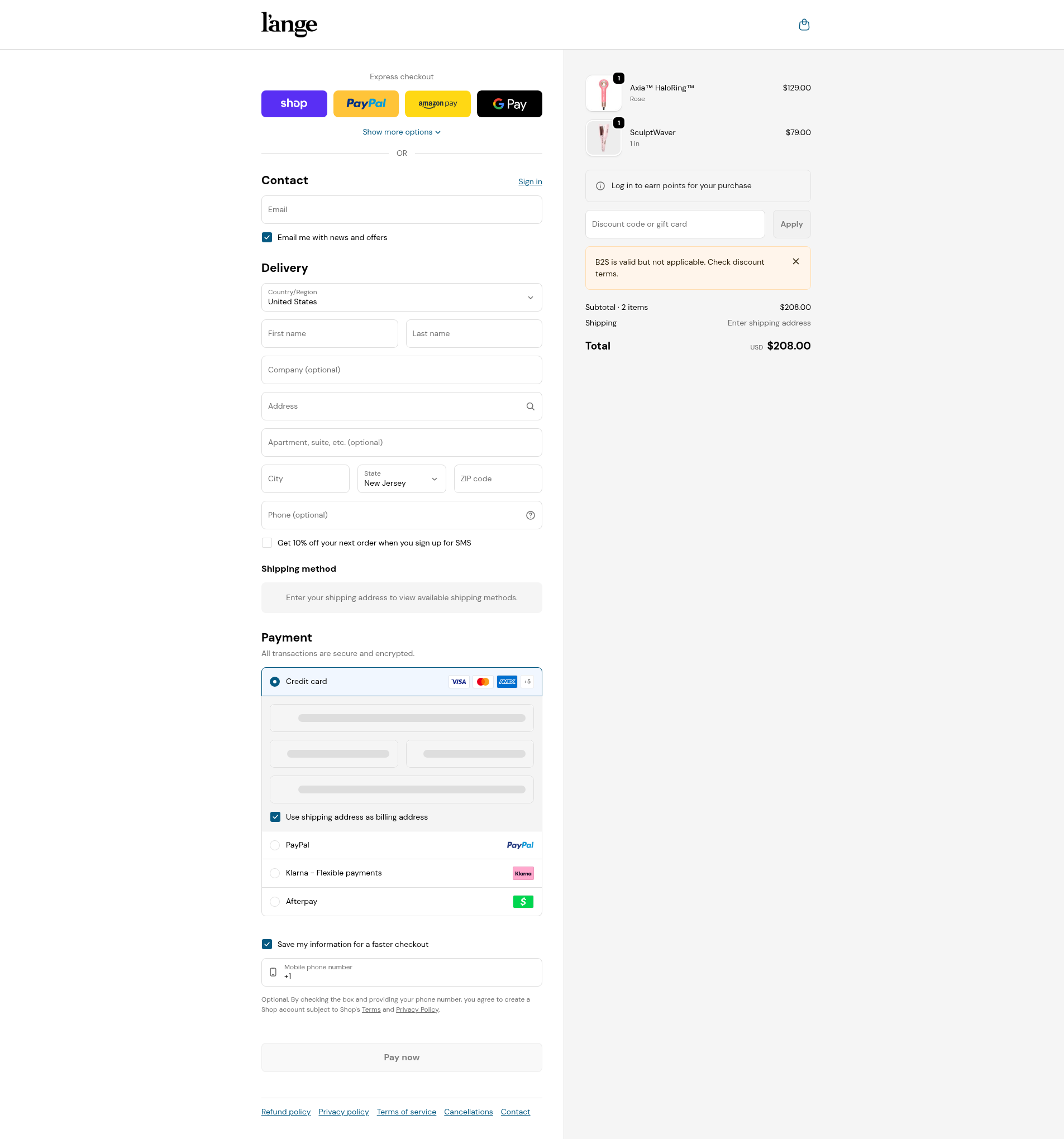Open the State dropdown showing New Jersey

(401, 479)
